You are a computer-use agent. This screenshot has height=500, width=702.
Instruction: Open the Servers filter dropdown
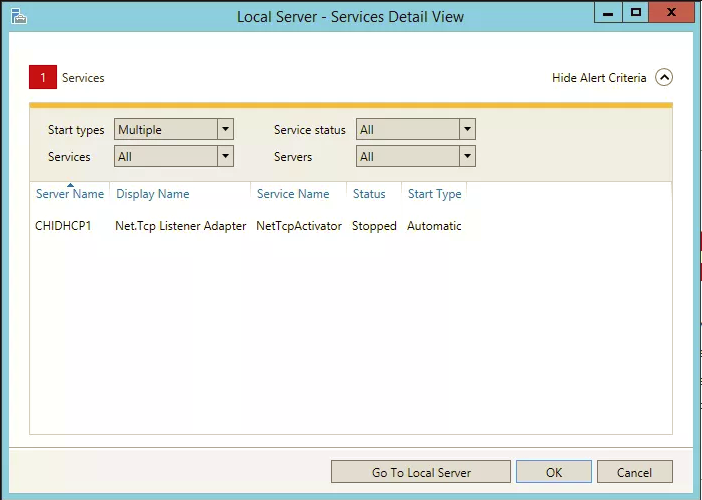415,156
